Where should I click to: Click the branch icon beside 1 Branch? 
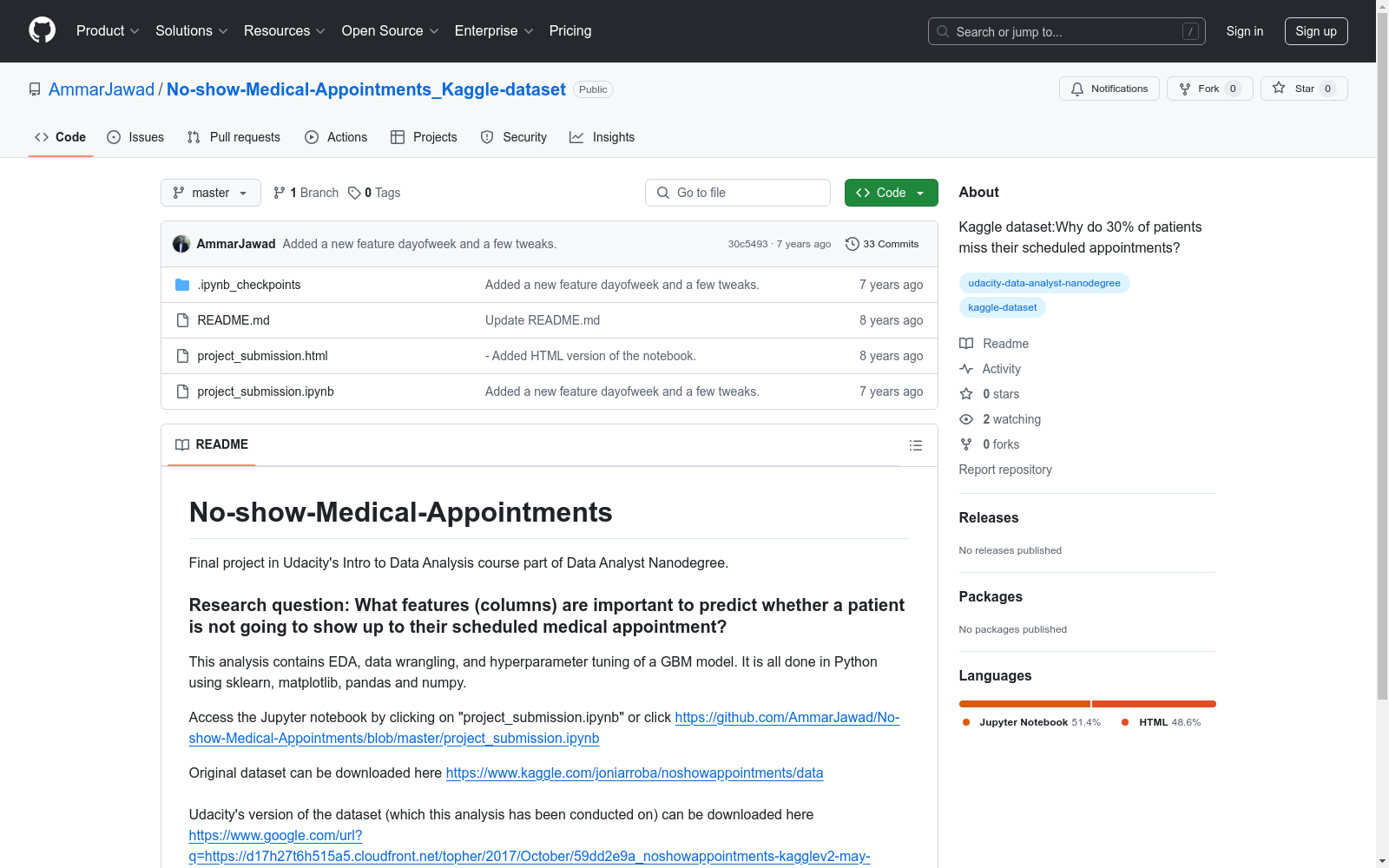(x=280, y=193)
